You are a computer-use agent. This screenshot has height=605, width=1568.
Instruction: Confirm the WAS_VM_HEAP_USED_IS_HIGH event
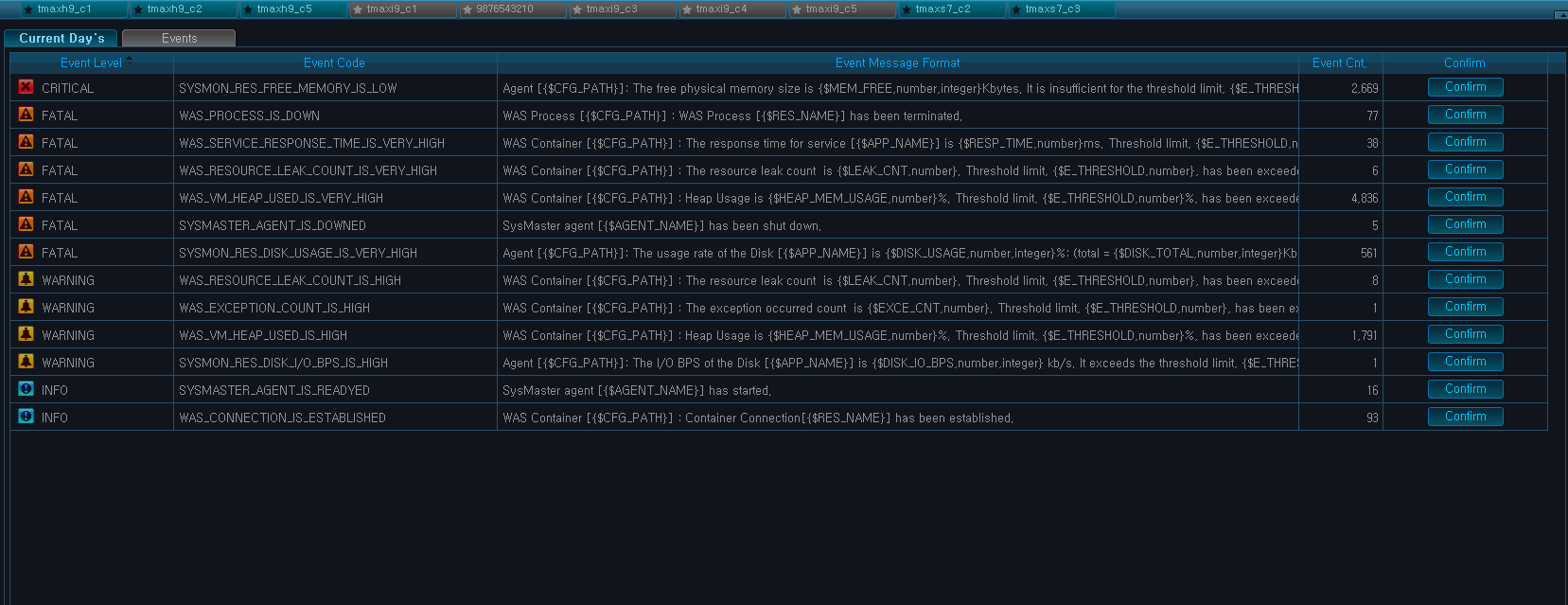[1466, 334]
